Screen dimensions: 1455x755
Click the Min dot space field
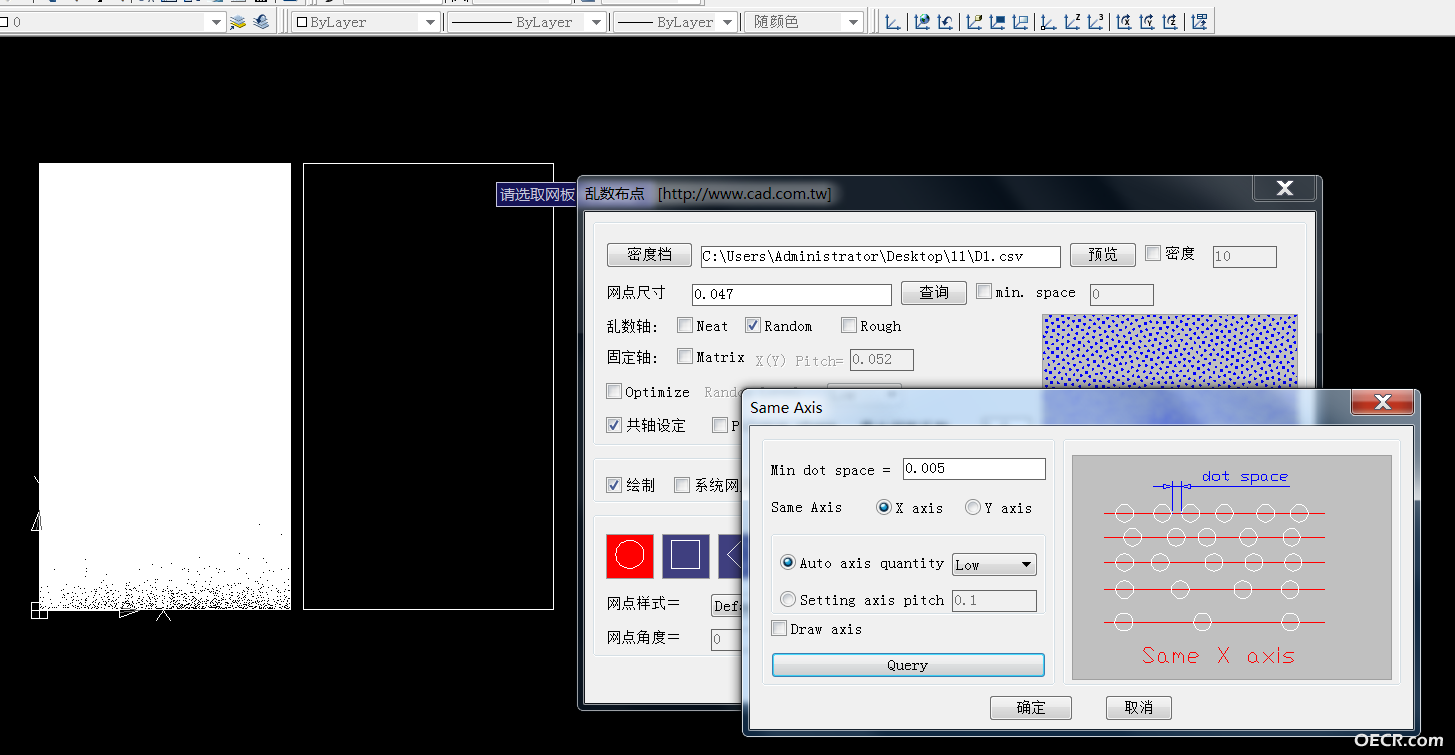(x=974, y=469)
